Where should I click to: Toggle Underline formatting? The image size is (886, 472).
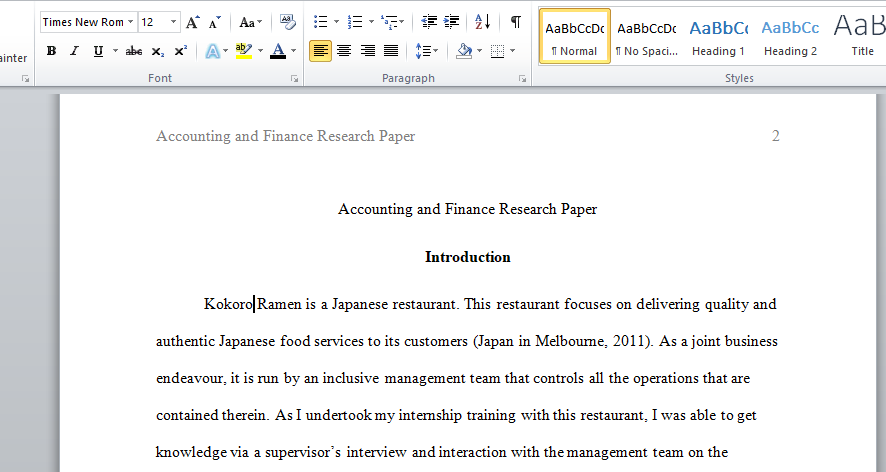[x=98, y=51]
